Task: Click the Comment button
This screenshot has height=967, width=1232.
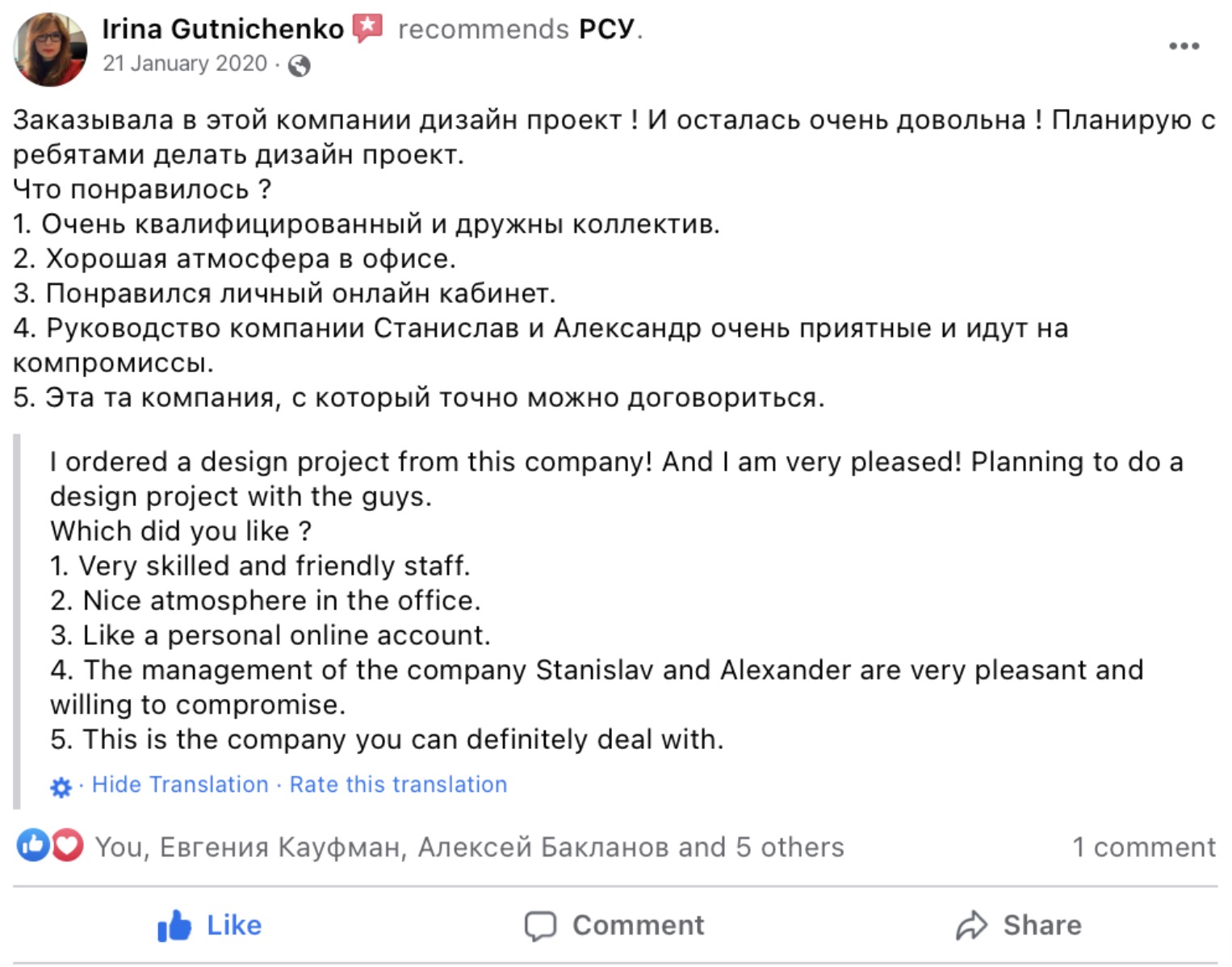Action: pyautogui.click(x=614, y=925)
